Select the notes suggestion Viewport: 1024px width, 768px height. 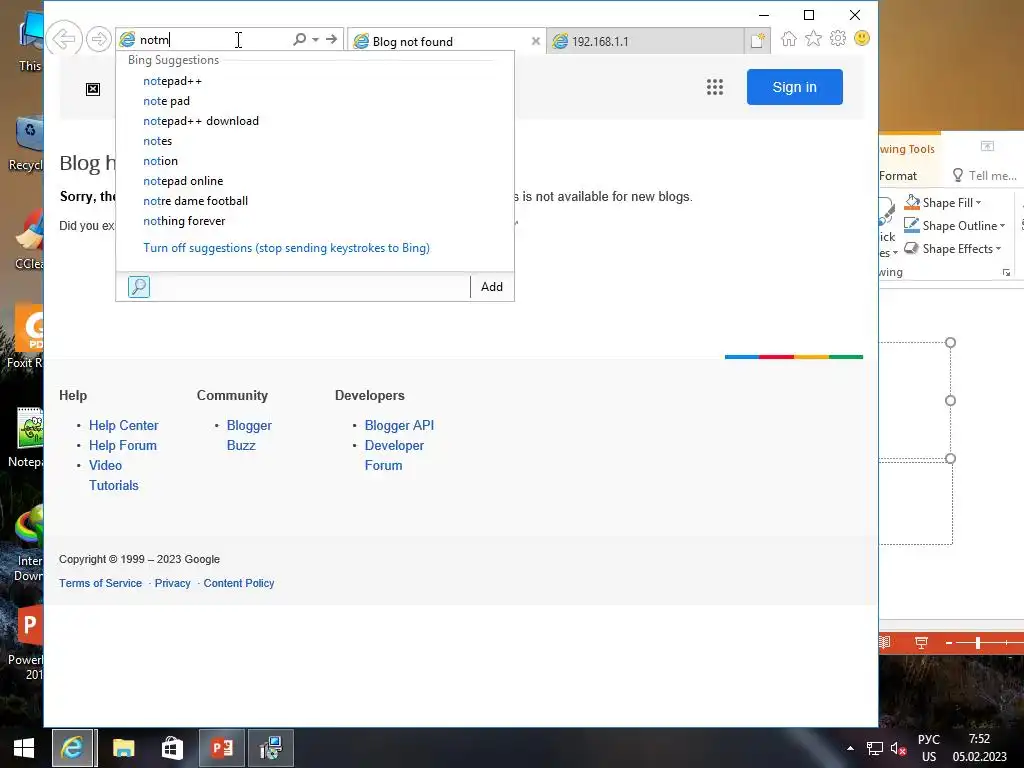314,141
